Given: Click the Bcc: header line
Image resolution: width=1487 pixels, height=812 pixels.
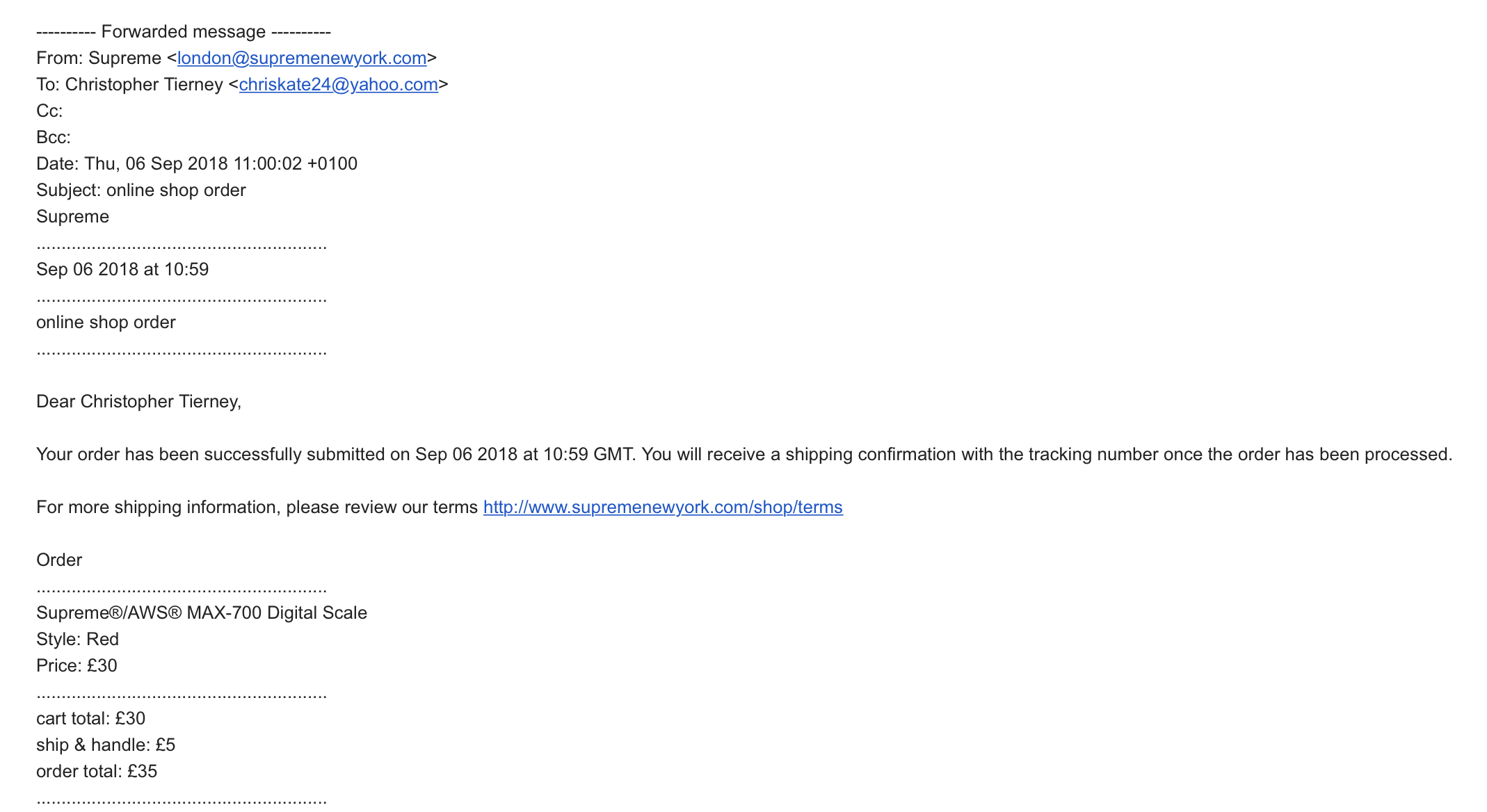Looking at the screenshot, I should tap(54, 137).
